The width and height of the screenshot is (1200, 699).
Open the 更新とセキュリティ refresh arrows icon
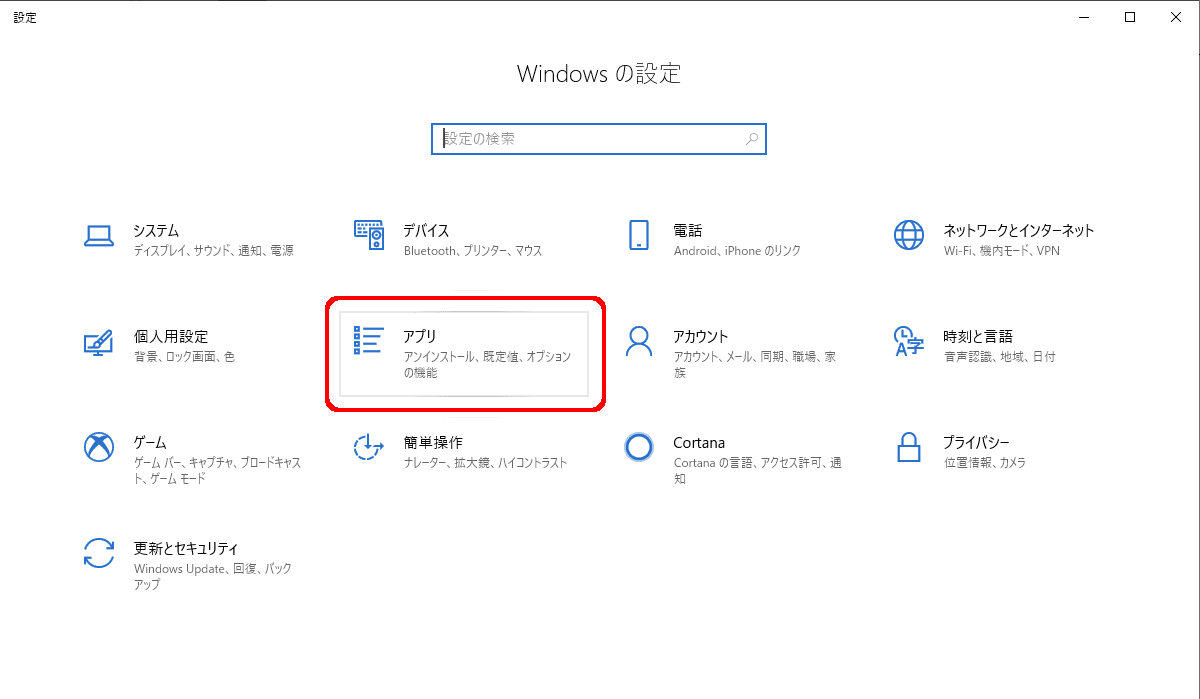(98, 553)
